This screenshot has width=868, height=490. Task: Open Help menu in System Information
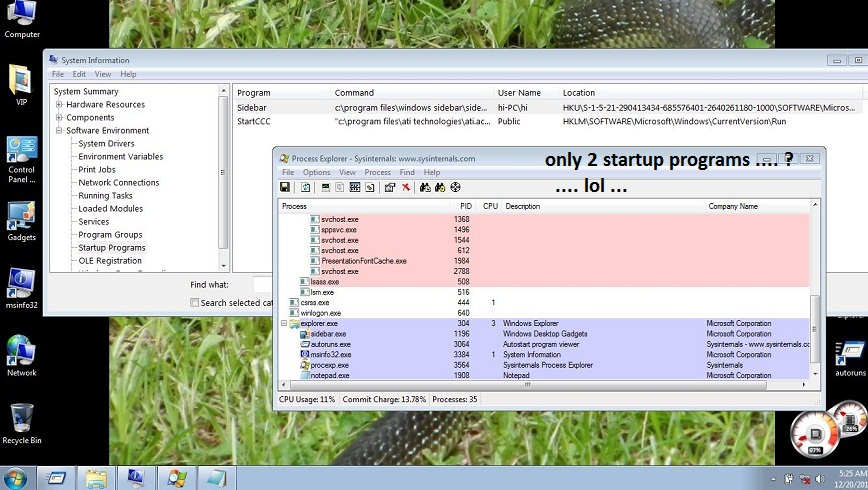[128, 74]
